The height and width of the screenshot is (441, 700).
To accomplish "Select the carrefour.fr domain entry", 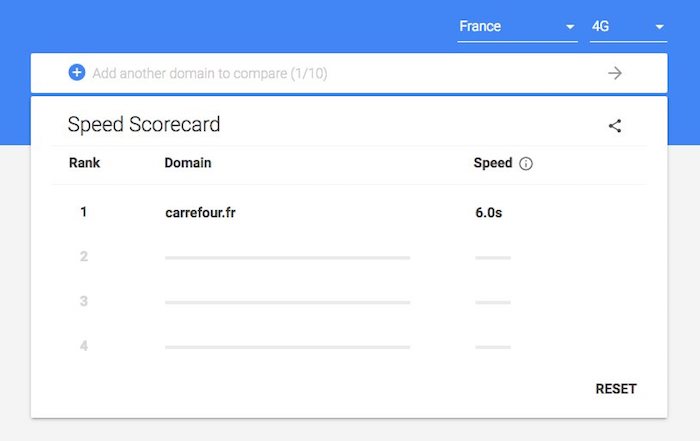I will pos(207,212).
